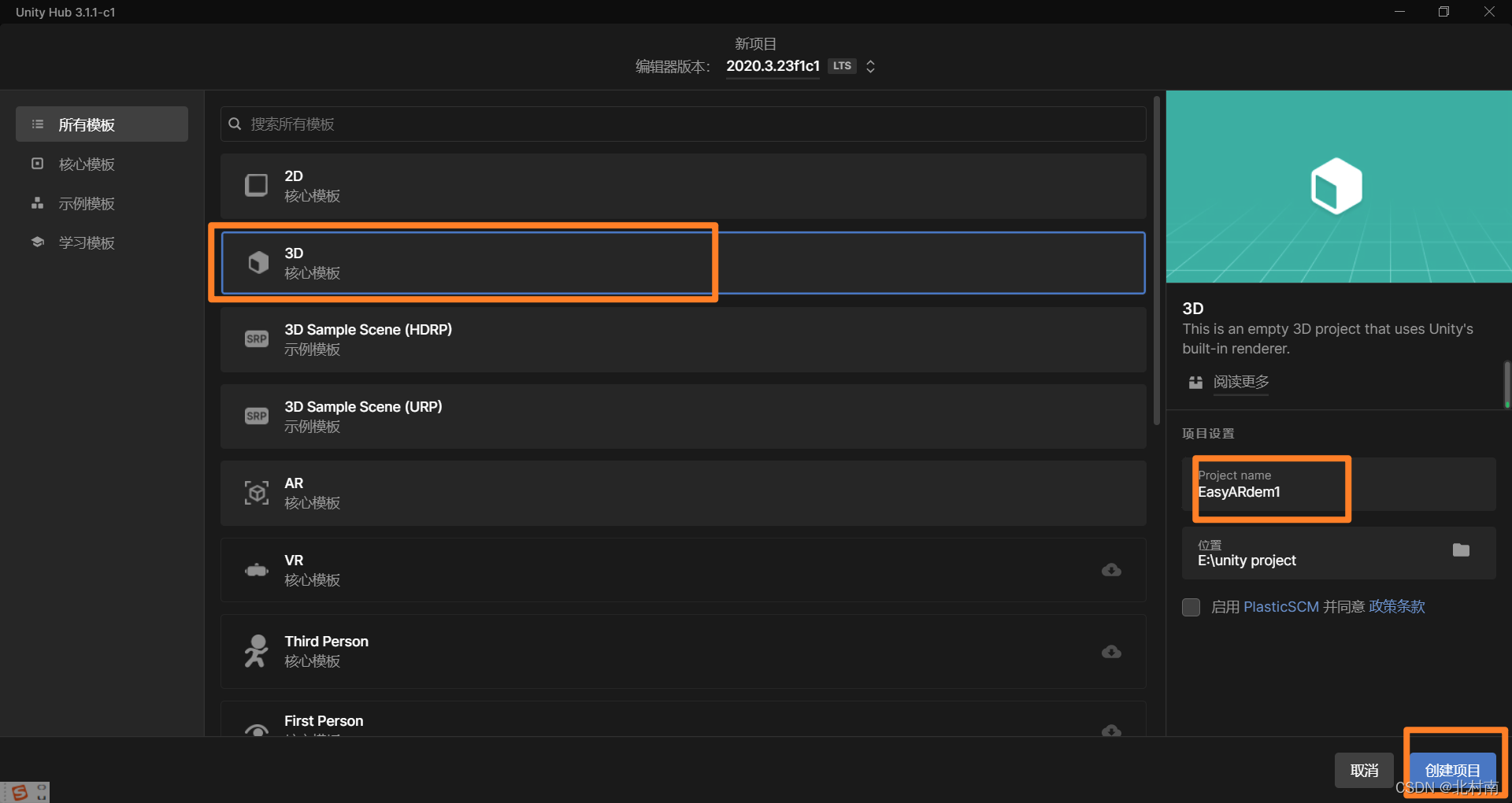Image resolution: width=1512 pixels, height=803 pixels.
Task: Open the 政策条款 link
Action: click(1397, 607)
